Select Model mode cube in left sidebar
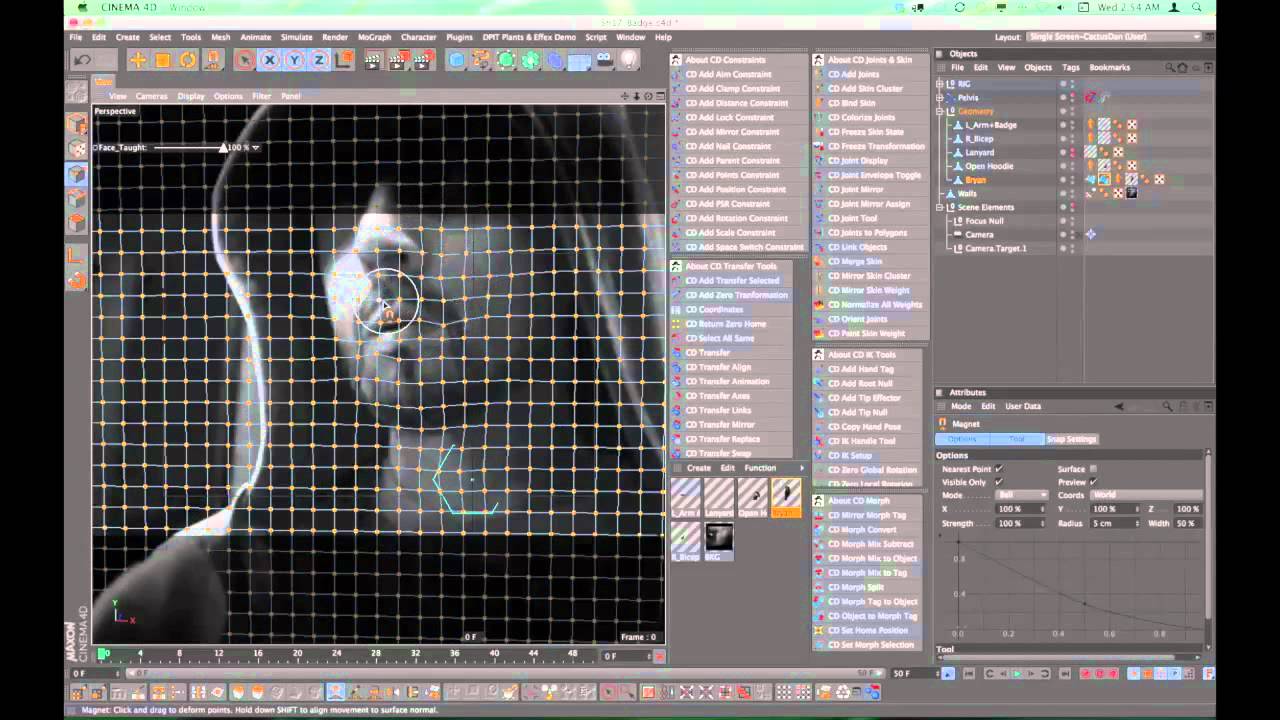 click(x=77, y=124)
